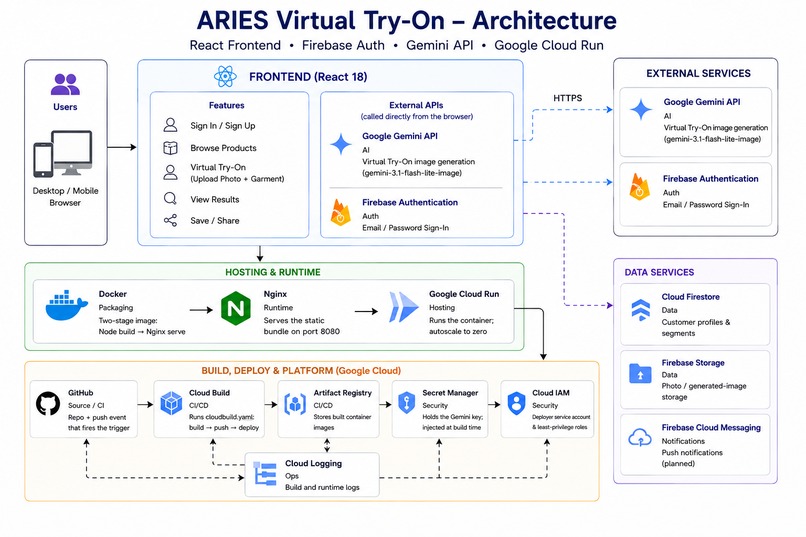Viewport: 806px width, 537px height.
Task: Click the 'External APIs' box heading
Action: 416,105
